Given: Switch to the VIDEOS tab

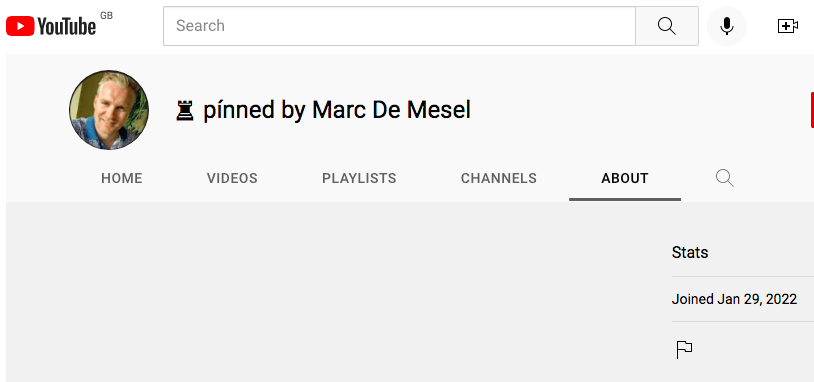Looking at the screenshot, I should click(x=232, y=179).
